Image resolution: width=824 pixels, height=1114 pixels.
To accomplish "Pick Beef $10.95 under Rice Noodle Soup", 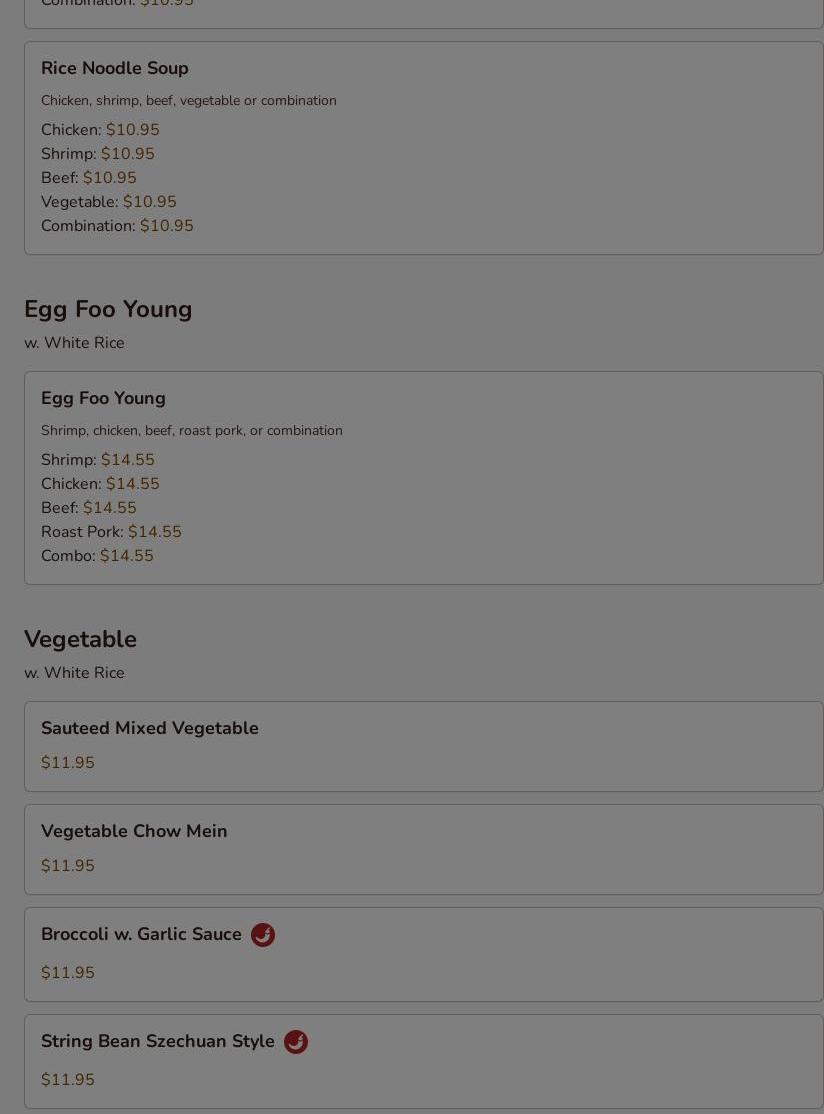I will pyautogui.click(x=89, y=178).
